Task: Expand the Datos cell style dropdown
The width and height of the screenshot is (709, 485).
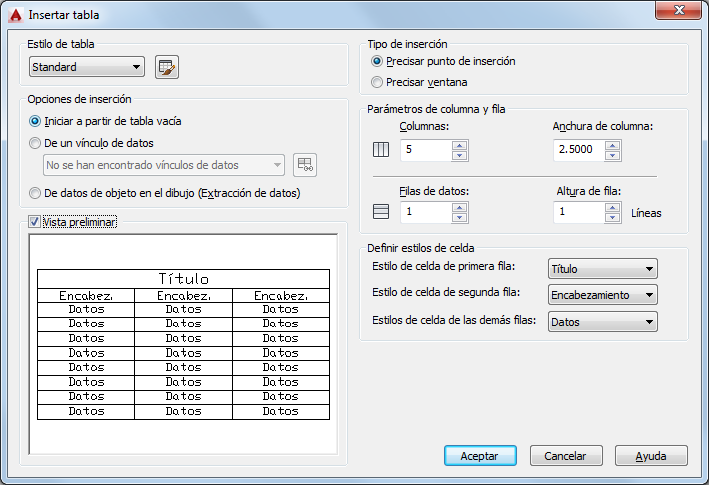Action: click(603, 322)
